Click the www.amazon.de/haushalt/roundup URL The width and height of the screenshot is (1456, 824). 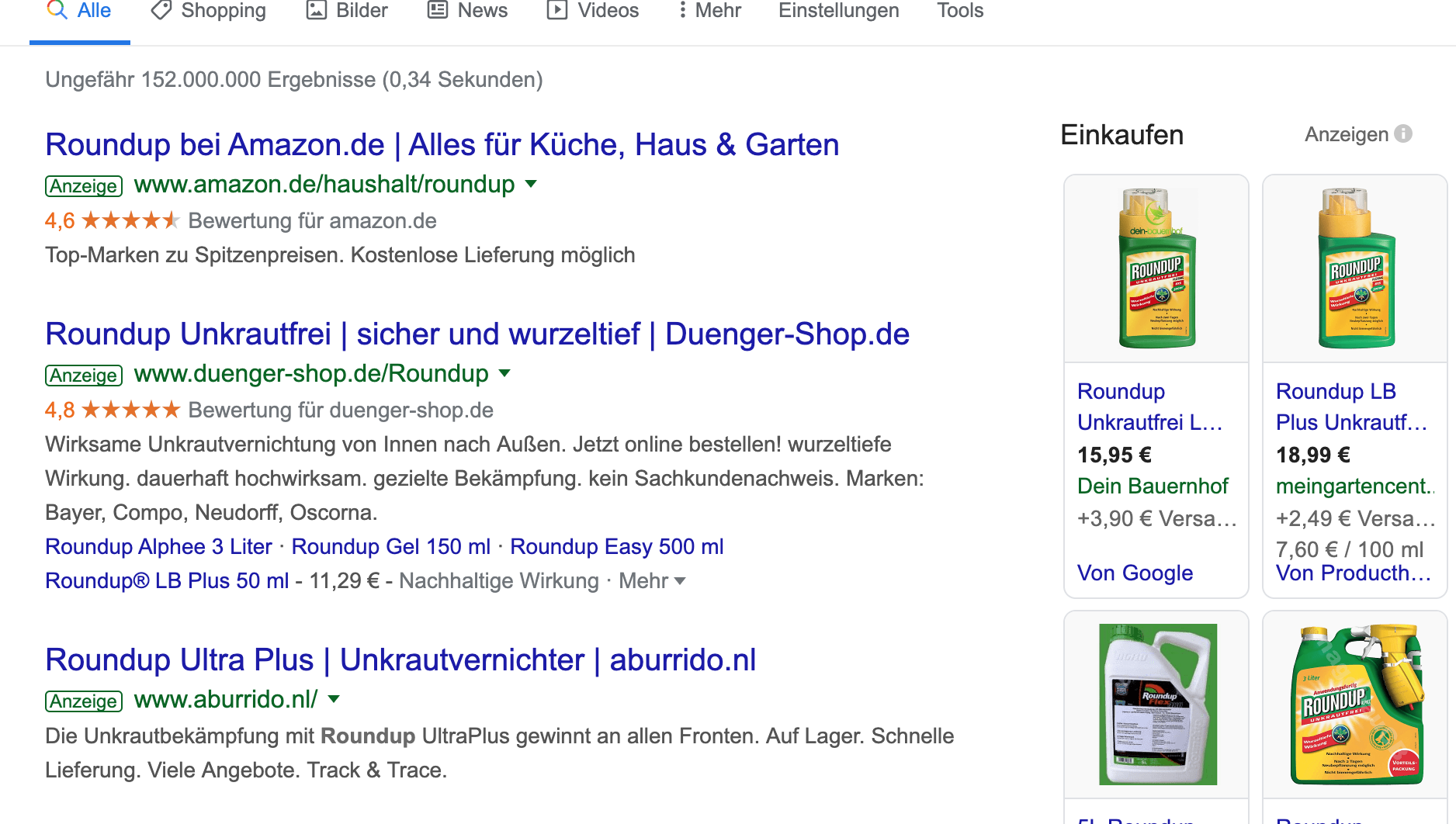pos(324,185)
